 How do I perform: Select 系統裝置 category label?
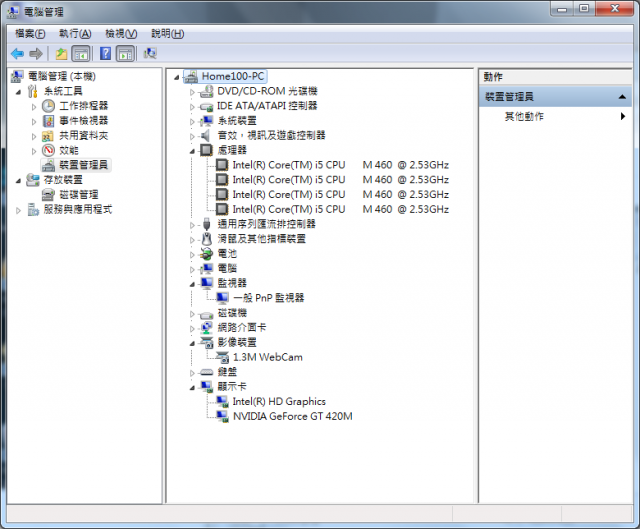click(237, 121)
